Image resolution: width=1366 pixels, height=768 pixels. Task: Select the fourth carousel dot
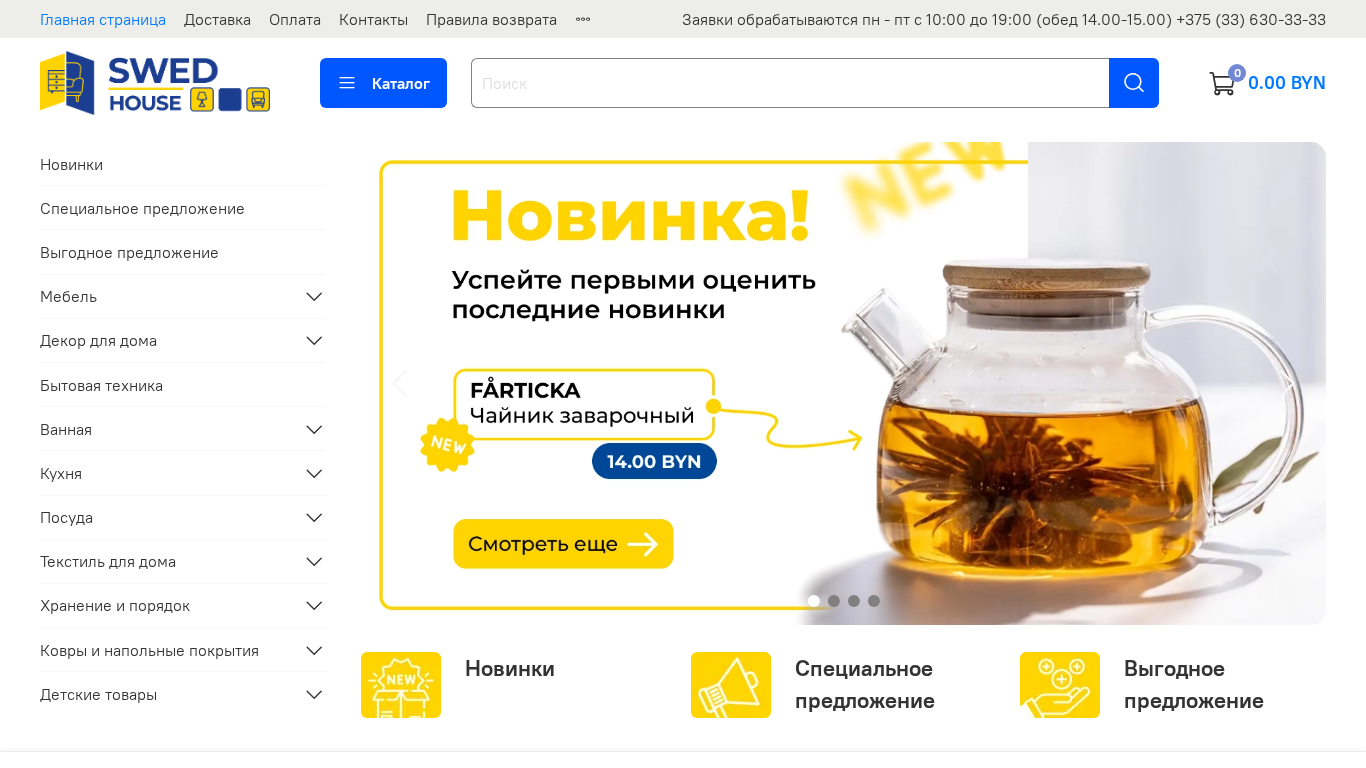coord(874,601)
